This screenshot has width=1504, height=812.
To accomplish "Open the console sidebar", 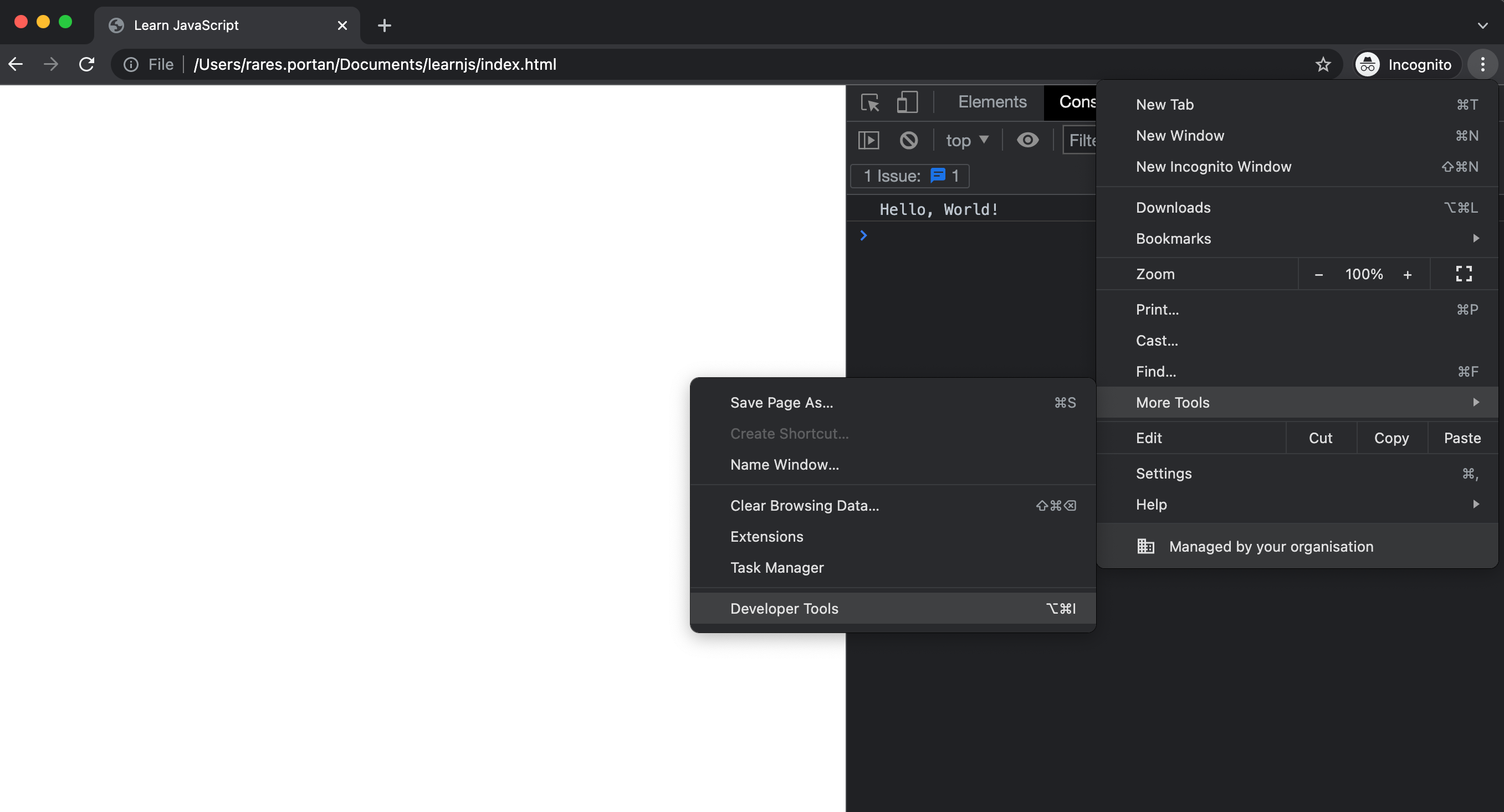I will [869, 140].
